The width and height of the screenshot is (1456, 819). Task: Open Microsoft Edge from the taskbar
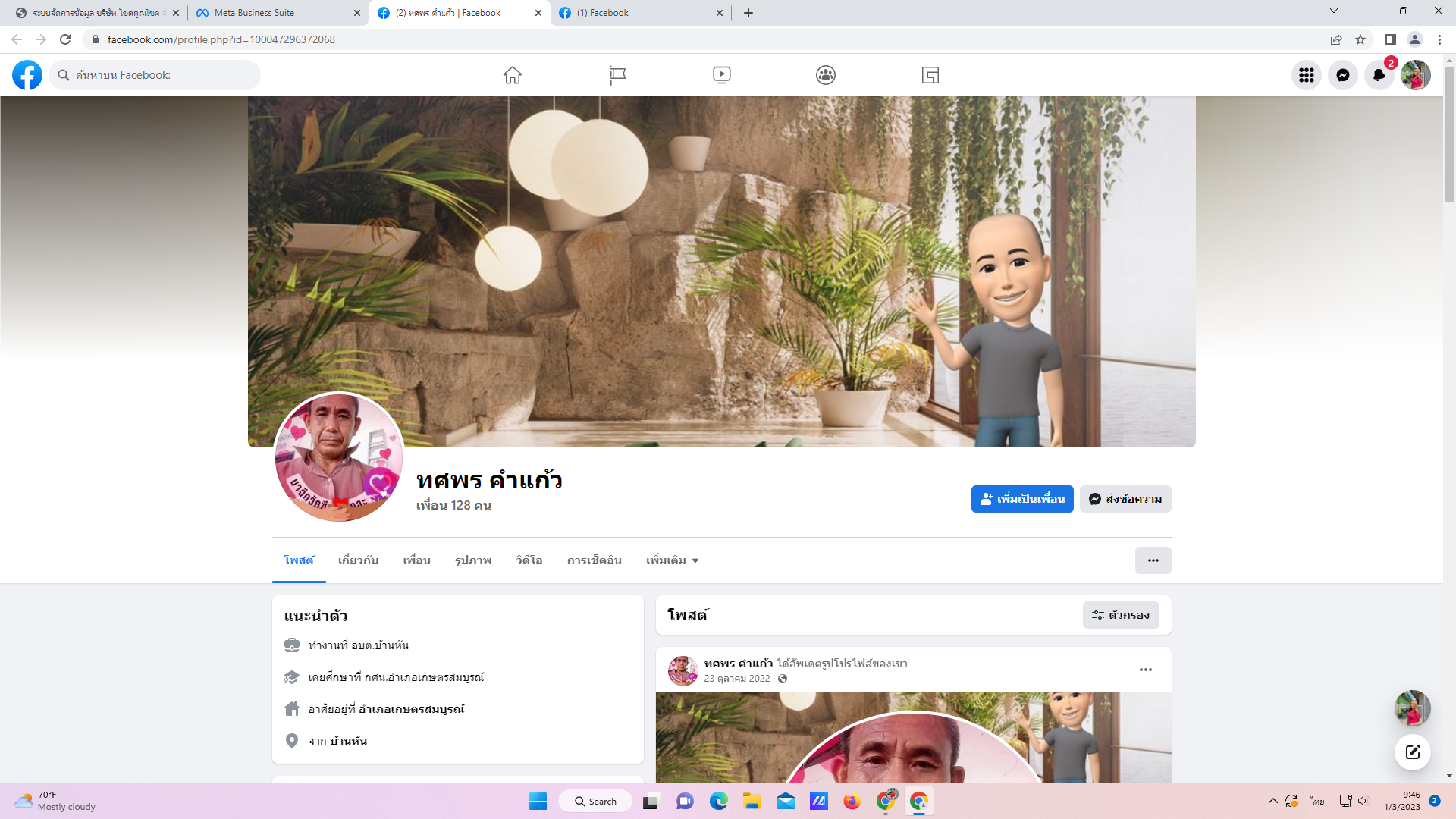(x=718, y=801)
